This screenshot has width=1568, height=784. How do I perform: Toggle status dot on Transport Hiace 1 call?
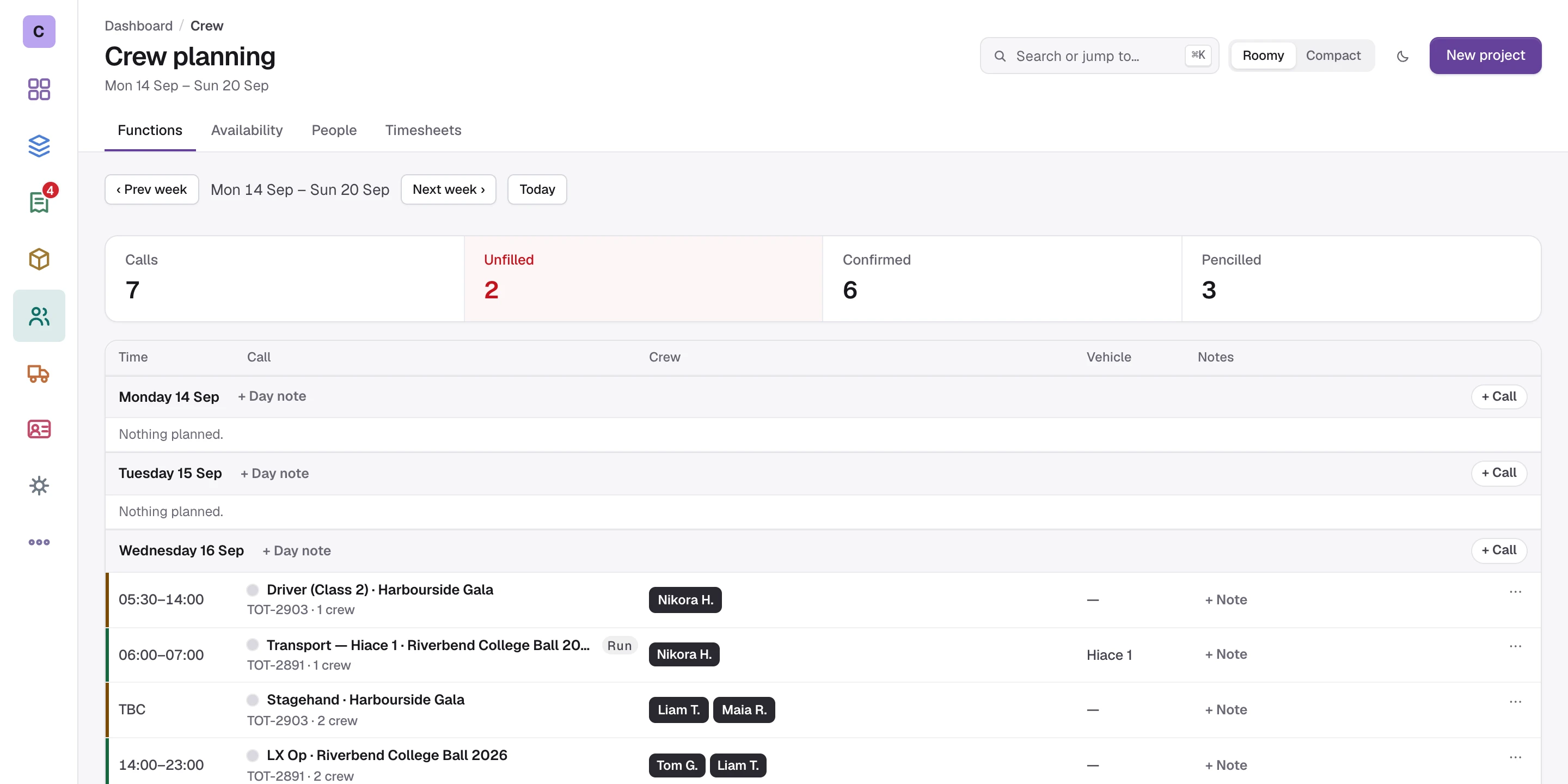253,645
